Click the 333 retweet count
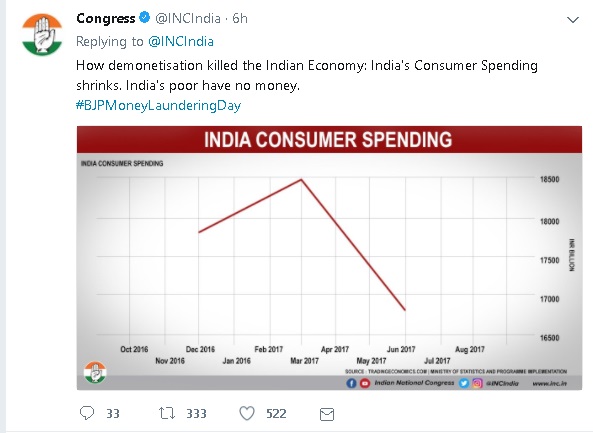This screenshot has width=593, height=433. (196, 413)
